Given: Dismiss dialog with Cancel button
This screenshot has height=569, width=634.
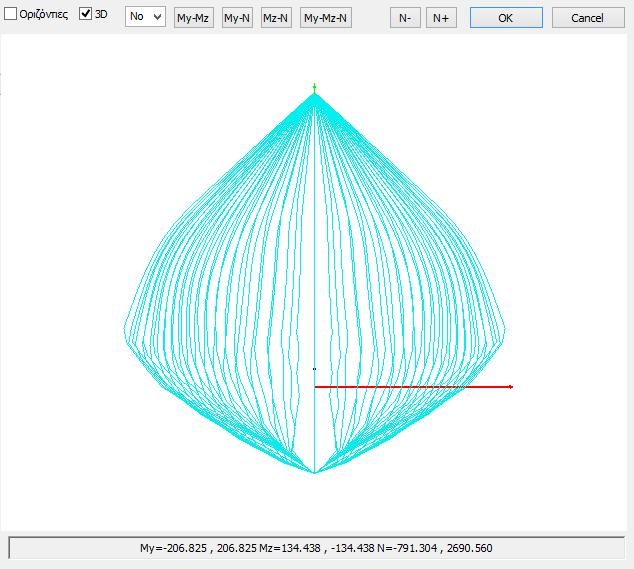Looking at the screenshot, I should (588, 18).
